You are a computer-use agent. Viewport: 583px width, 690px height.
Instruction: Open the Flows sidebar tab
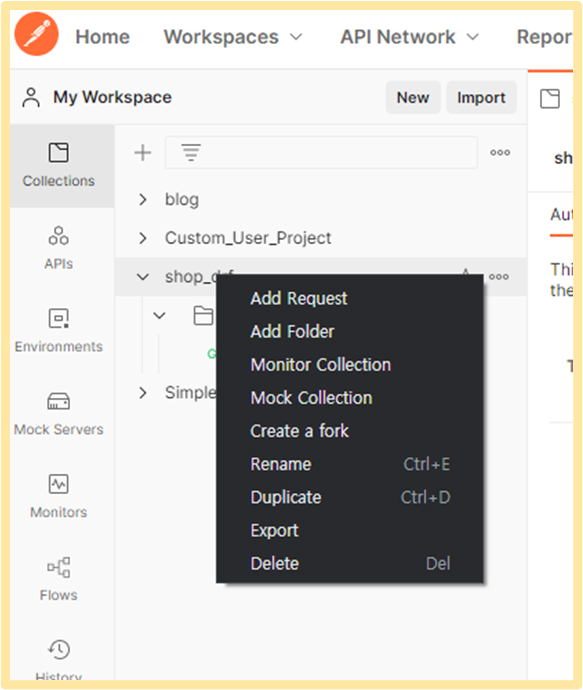(x=59, y=579)
